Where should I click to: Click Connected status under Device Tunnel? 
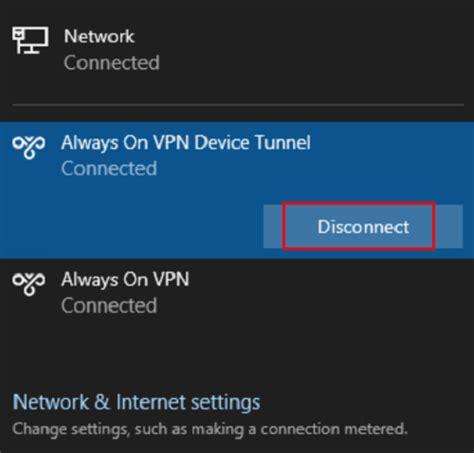[109, 168]
